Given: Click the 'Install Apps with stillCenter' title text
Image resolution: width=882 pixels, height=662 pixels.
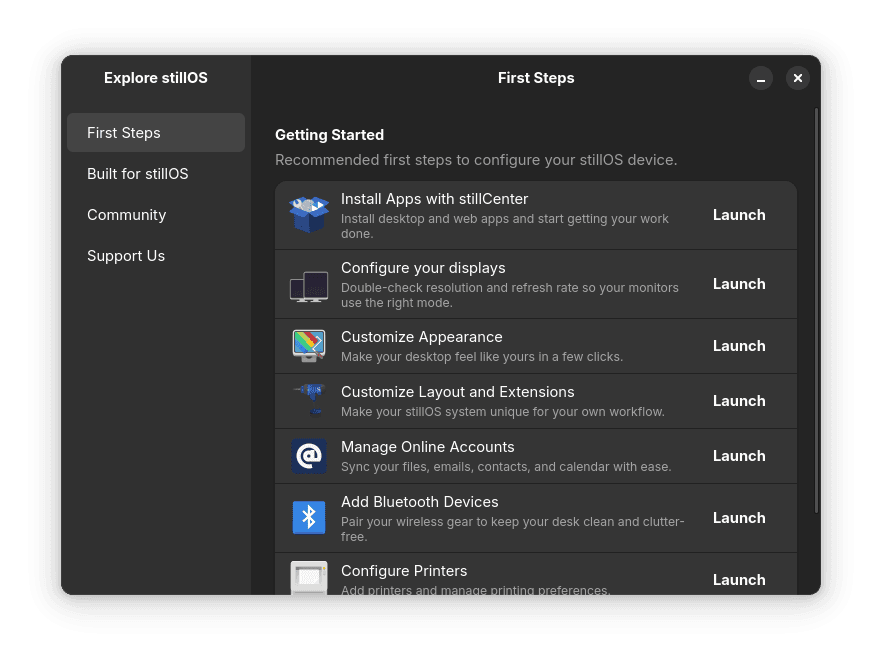Looking at the screenshot, I should point(434,199).
